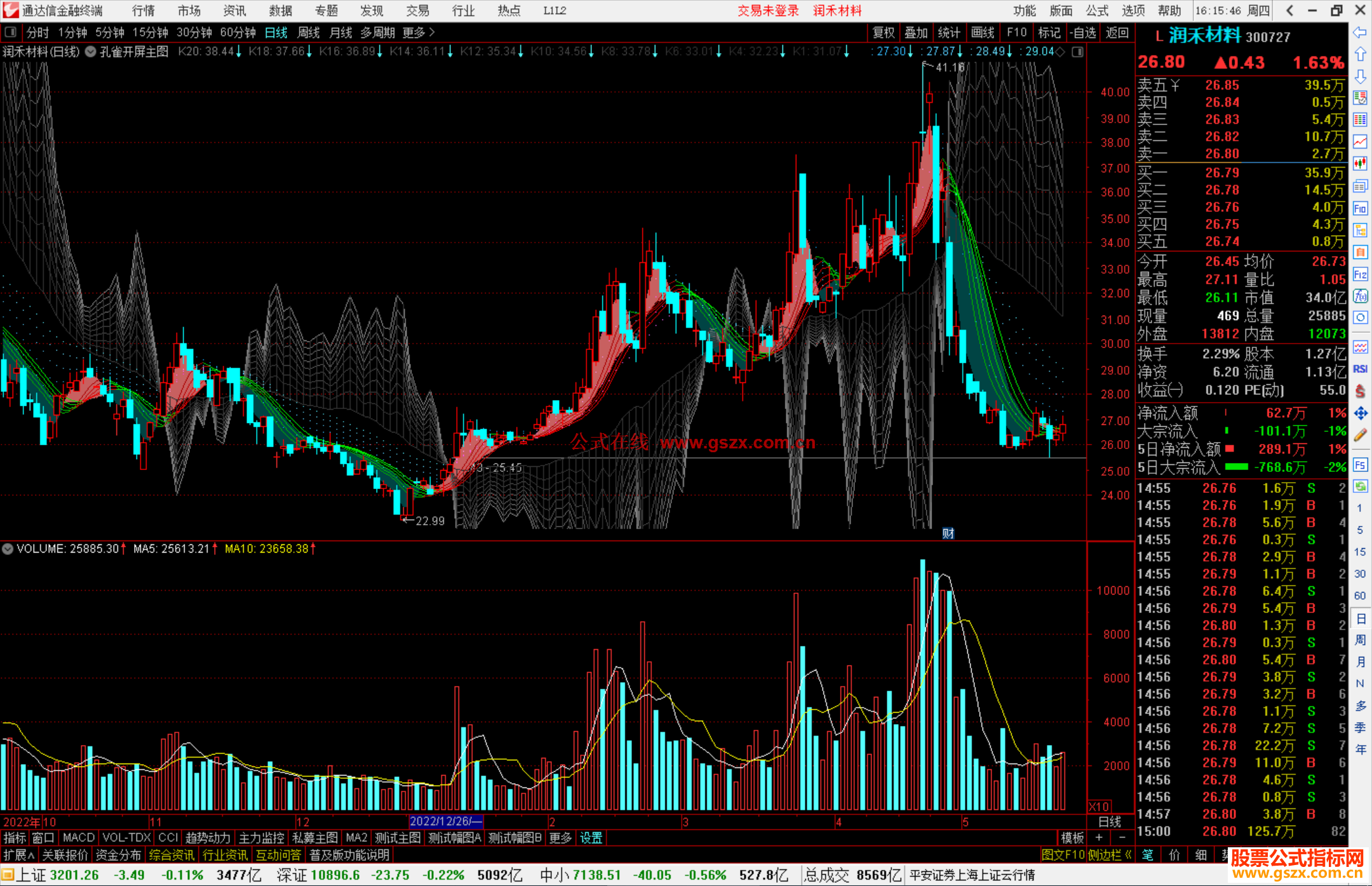Toggle round indicator button before 孔雀开屏主图

91,51
